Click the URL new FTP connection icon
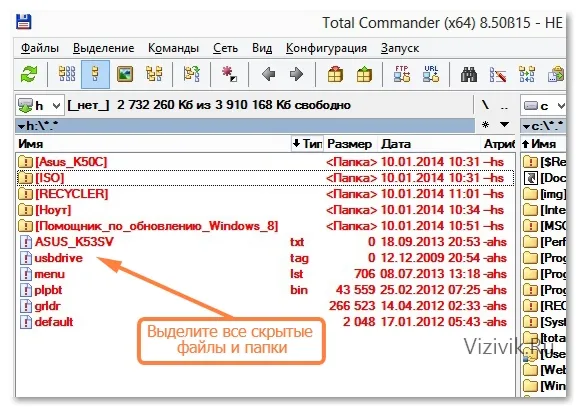The width and height of the screenshot is (576, 407). (x=431, y=74)
